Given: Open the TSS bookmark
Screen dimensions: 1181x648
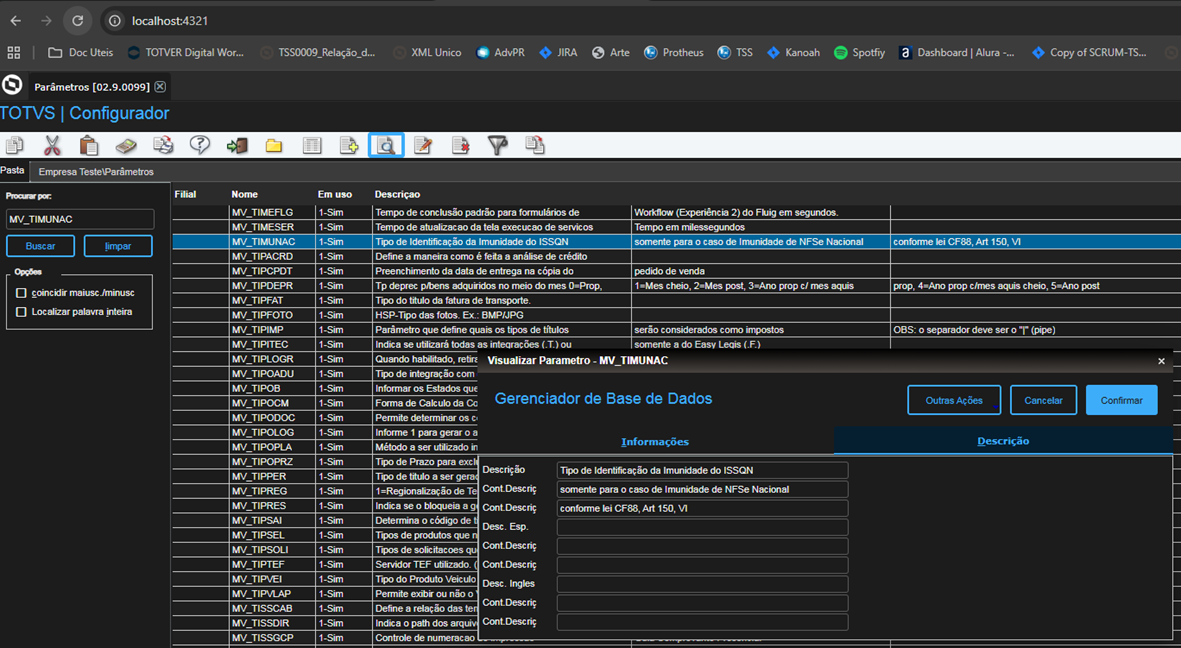Looking at the screenshot, I should [x=735, y=53].
